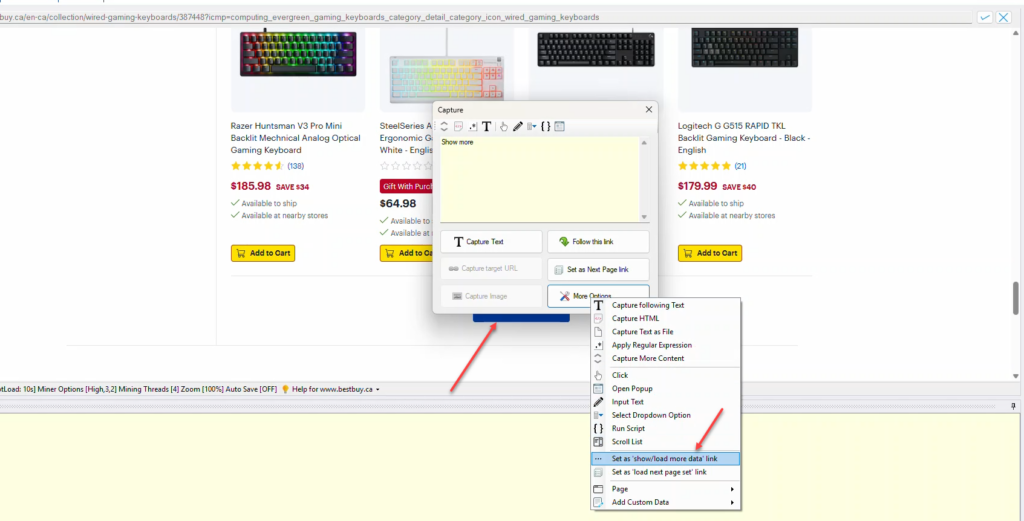Select Capture More Content menu entry
Image resolution: width=1024 pixels, height=521 pixels.
[665, 358]
